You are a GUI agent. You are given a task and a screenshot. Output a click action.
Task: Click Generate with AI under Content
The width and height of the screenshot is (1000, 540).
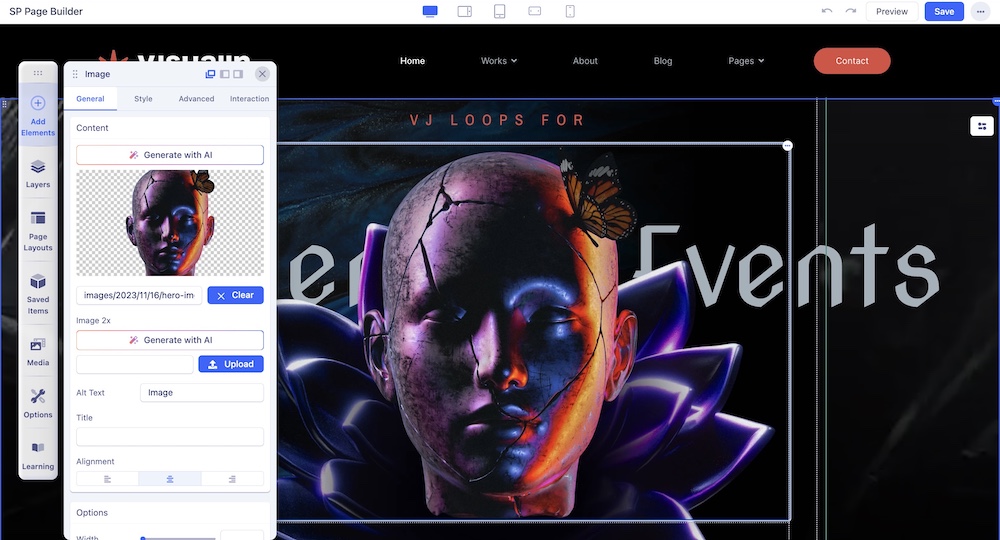pyautogui.click(x=170, y=155)
